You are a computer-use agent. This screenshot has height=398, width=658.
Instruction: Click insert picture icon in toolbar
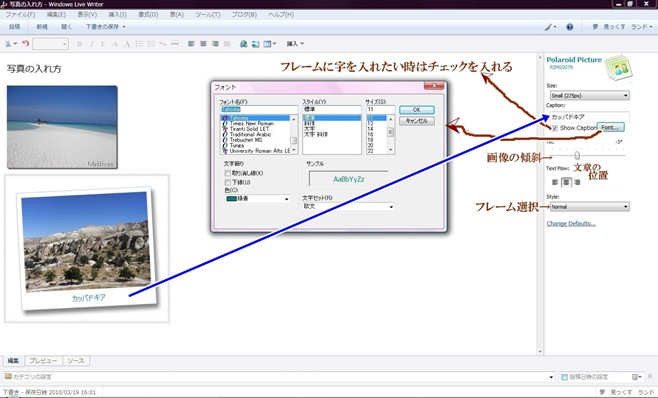[x=255, y=44]
